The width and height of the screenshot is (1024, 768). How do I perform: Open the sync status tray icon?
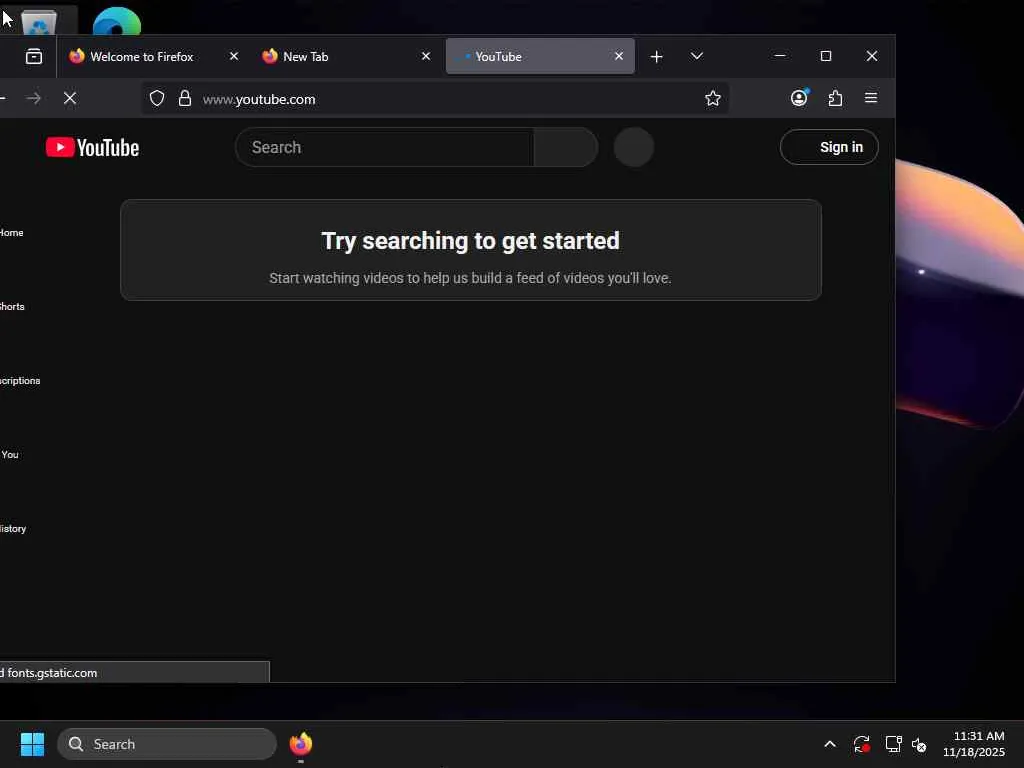coord(861,744)
